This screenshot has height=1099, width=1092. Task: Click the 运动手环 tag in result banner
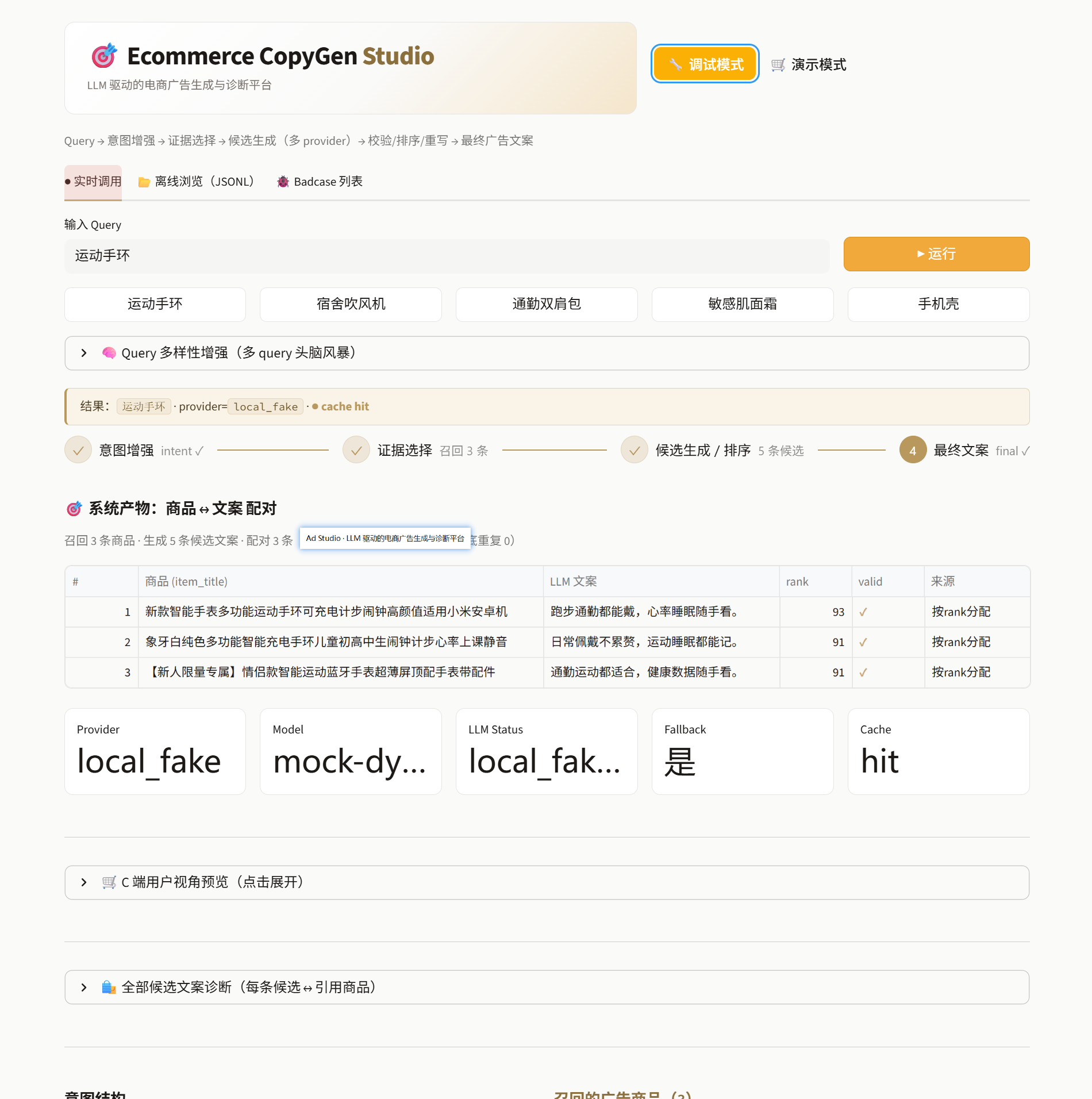144,407
